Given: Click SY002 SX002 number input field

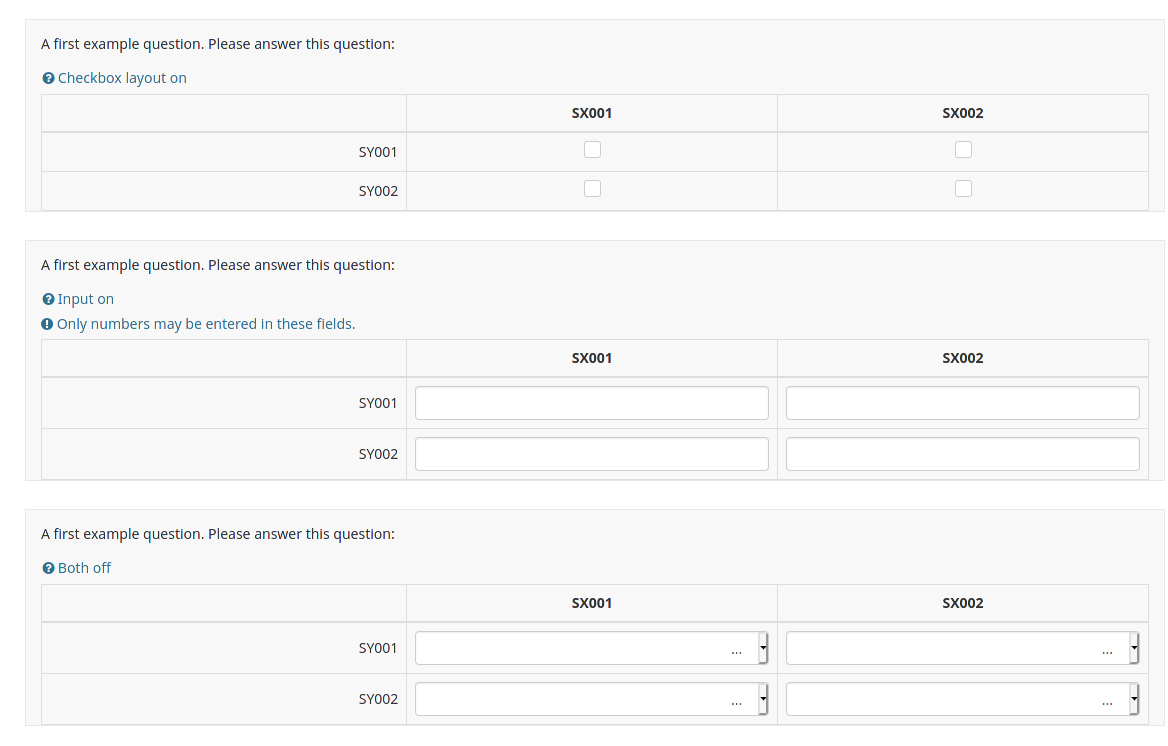Looking at the screenshot, I should point(962,454).
